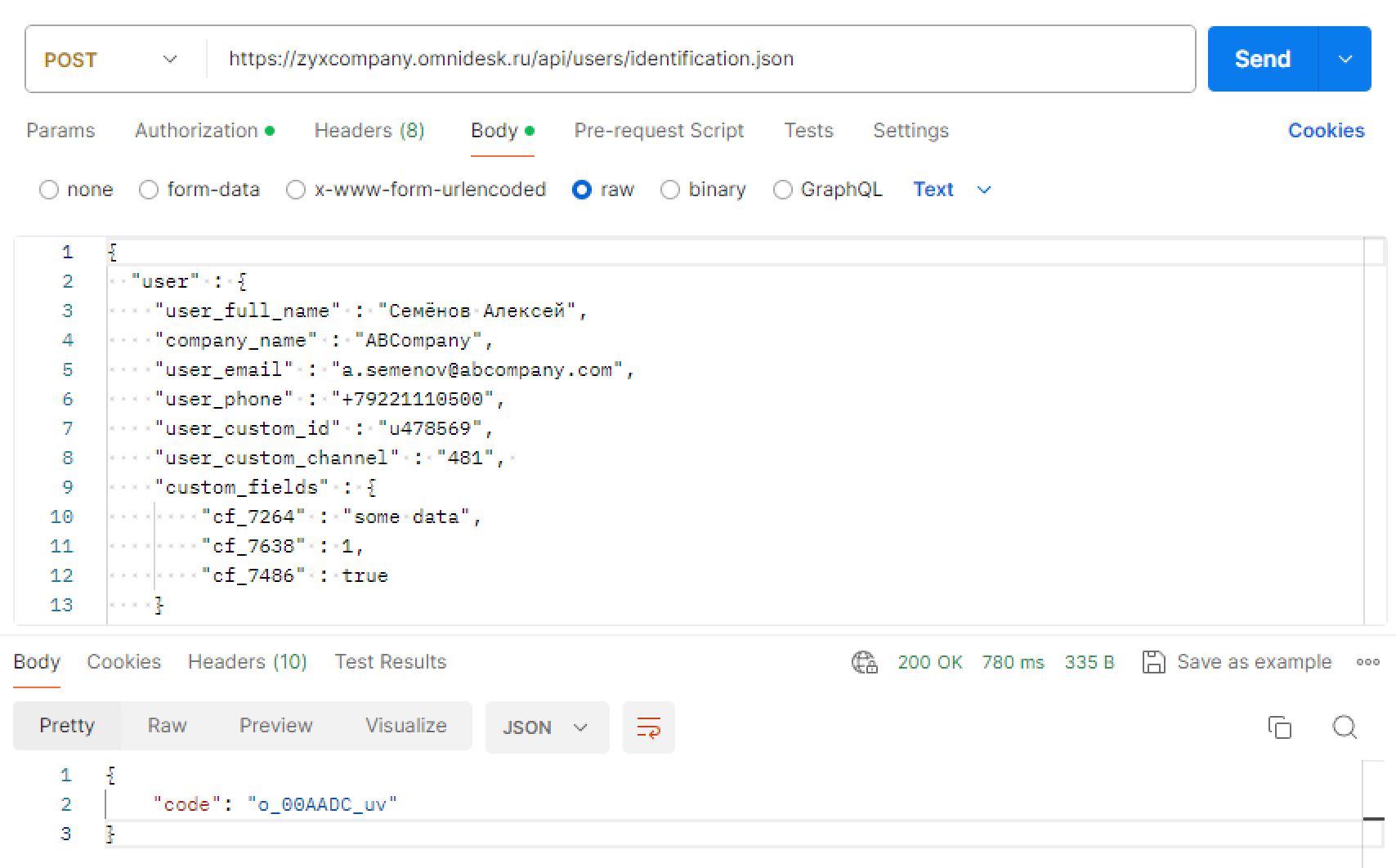Click the "user" line in request body

coord(189,281)
